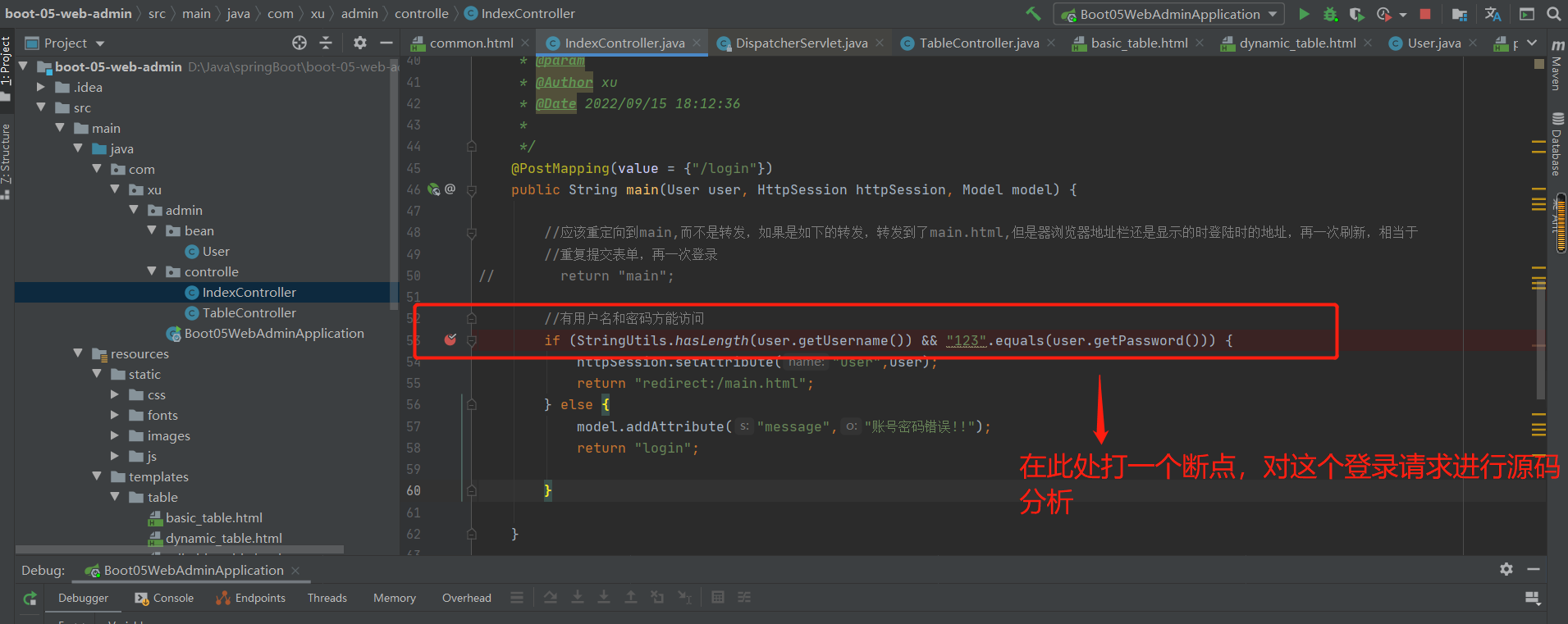Collapse the controlle package
Viewport: 1568px width, 624px height.
152,271
